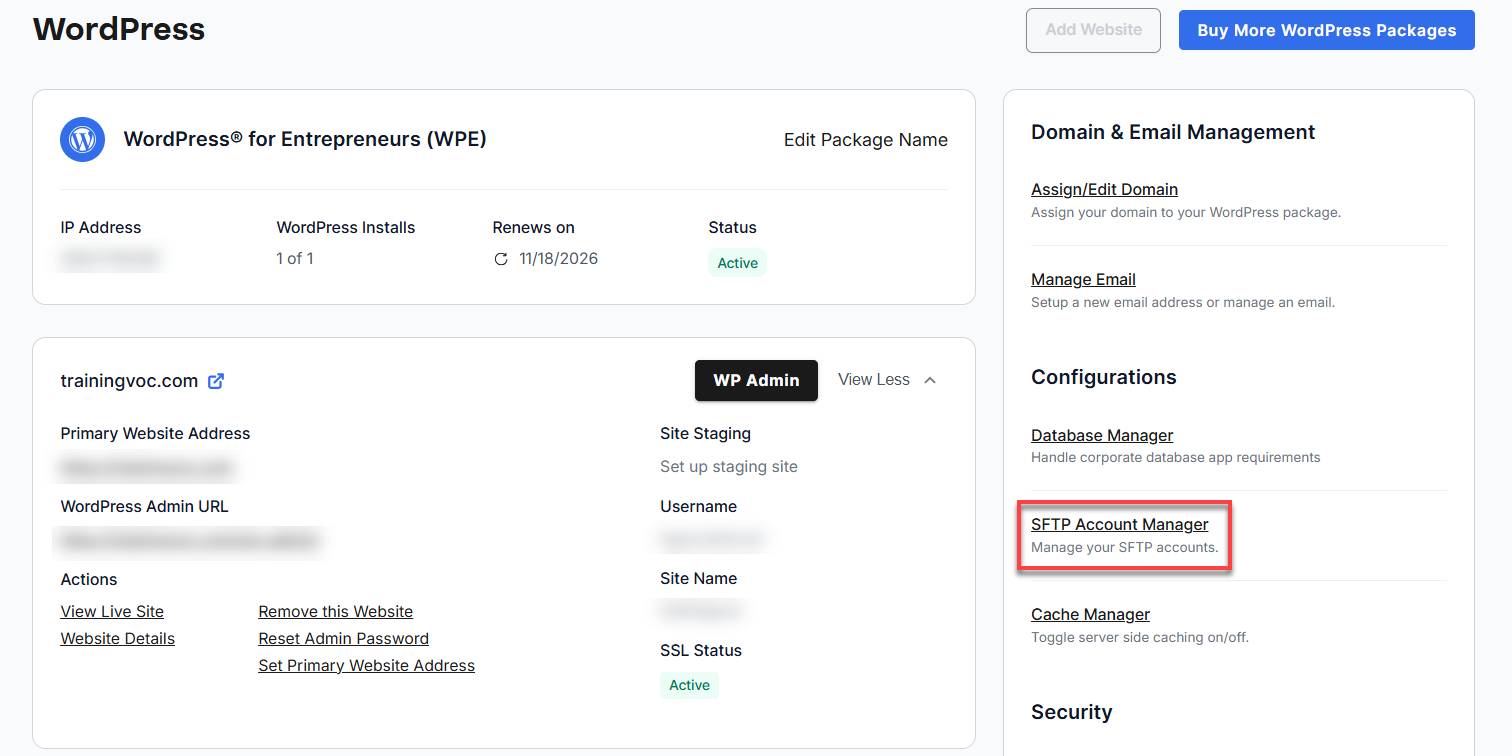Click 'Manage your SFTP accounts.' description
This screenshot has width=1512, height=756.
point(1125,547)
